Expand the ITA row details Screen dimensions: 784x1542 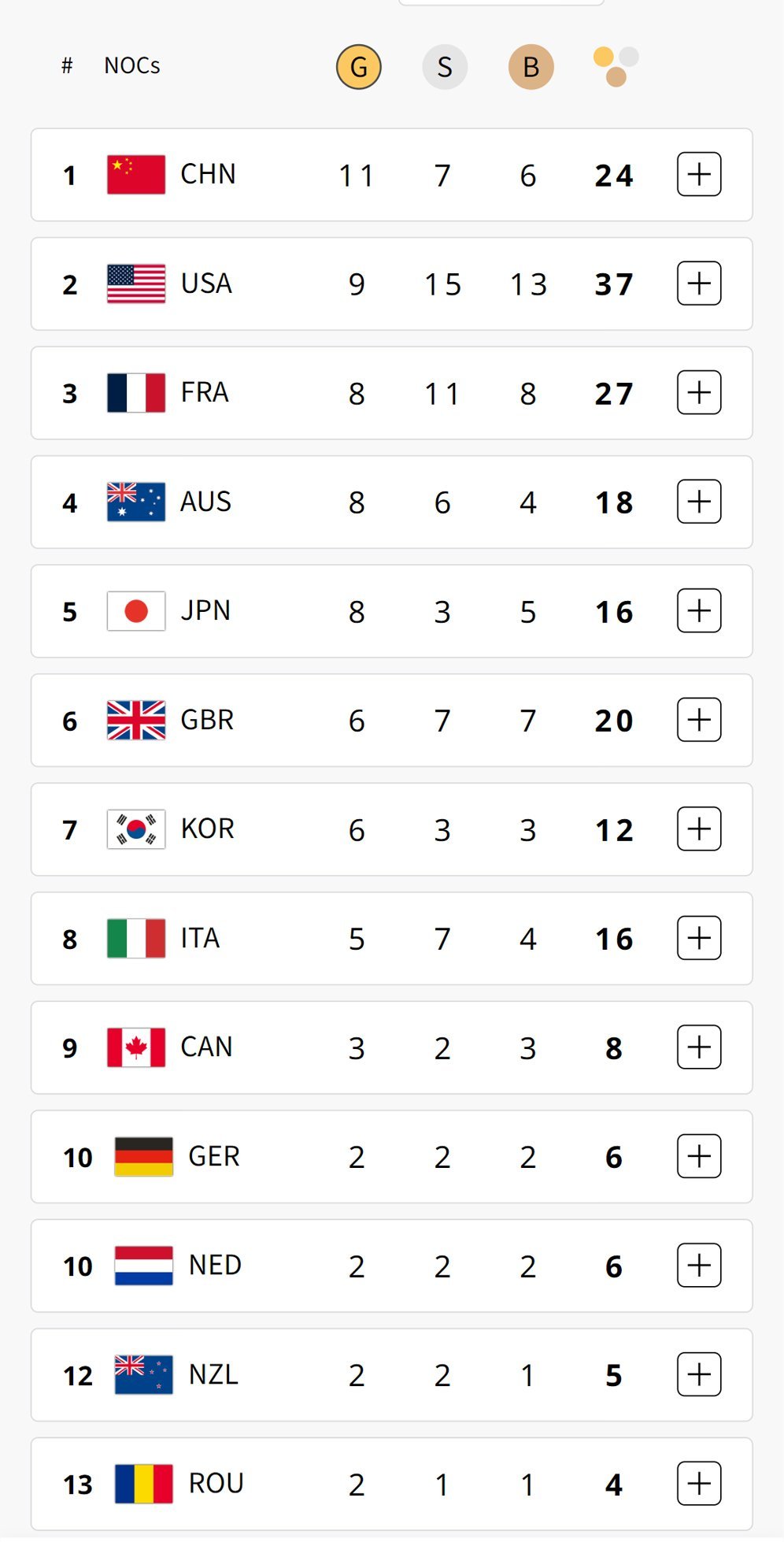coord(699,938)
